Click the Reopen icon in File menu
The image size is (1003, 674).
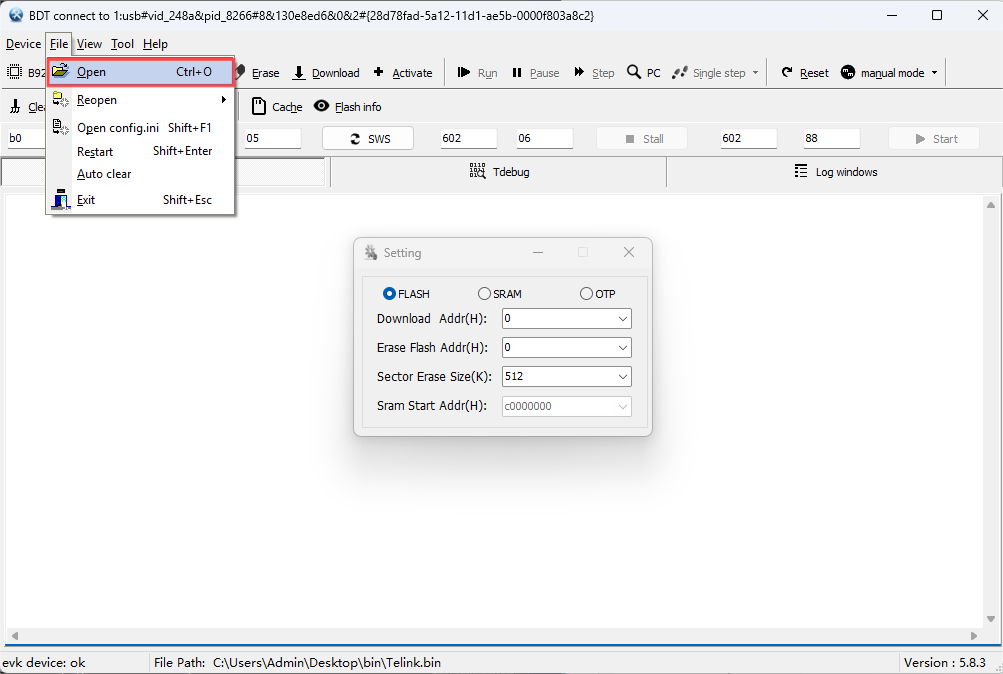[60, 99]
